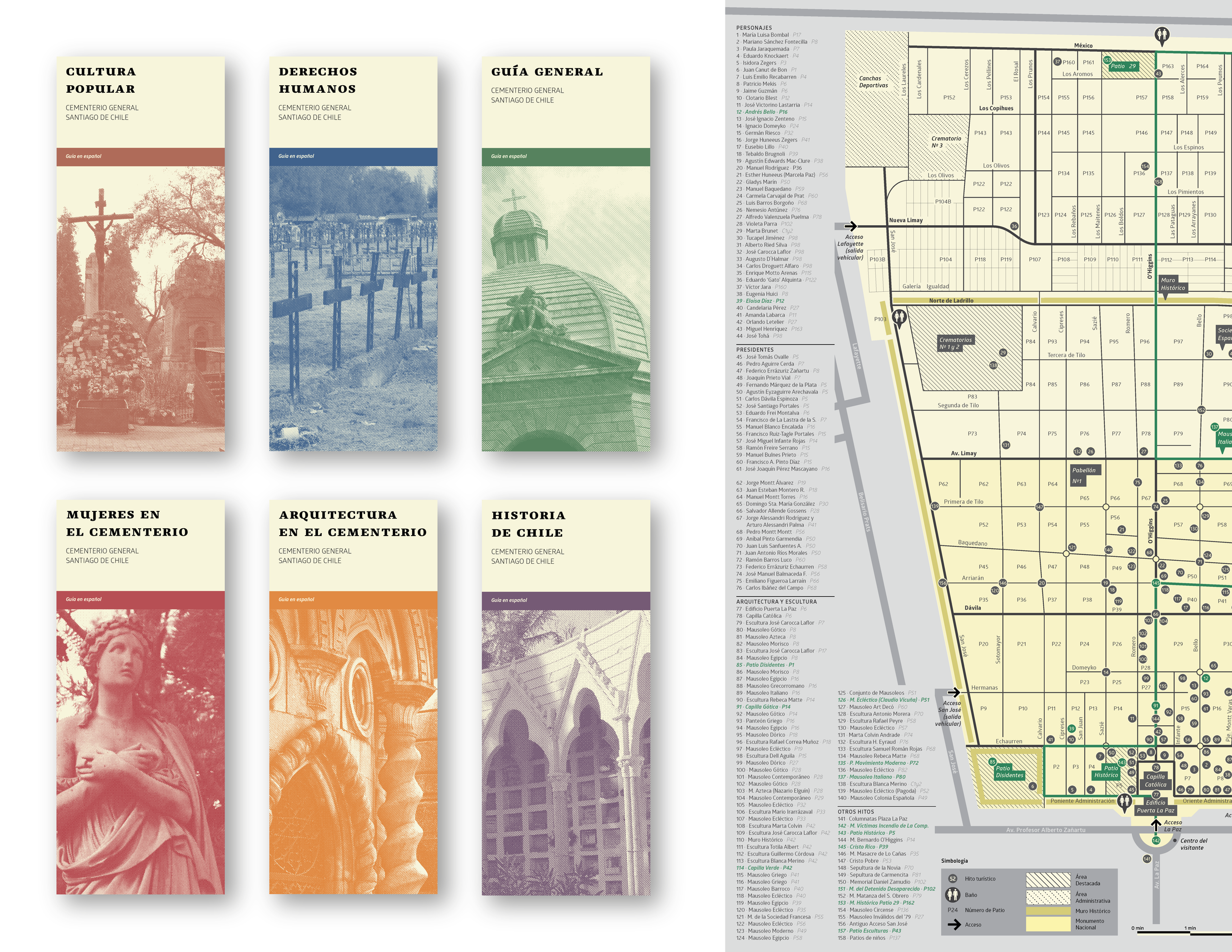The image size is (1232, 952).
Task: Click the PRESIDENTES list heading
Action: pyautogui.click(x=755, y=350)
